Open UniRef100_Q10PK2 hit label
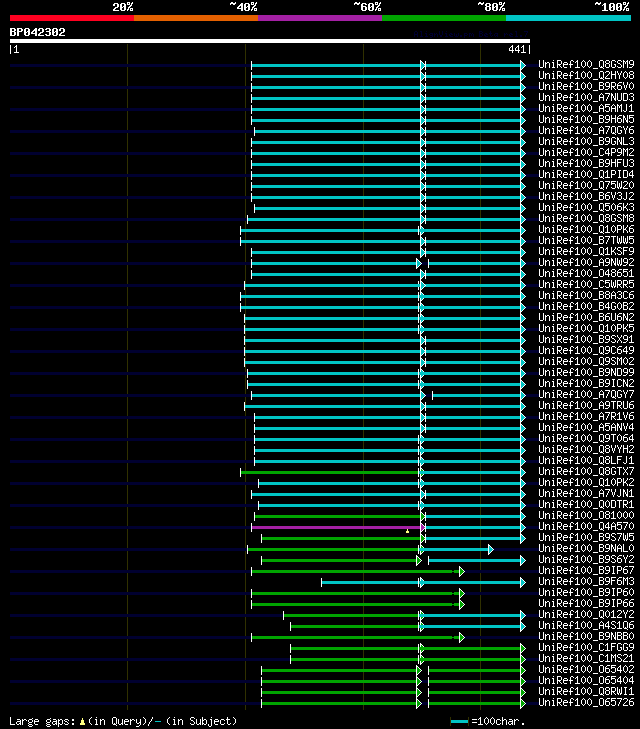This screenshot has height=729, width=640. [586, 483]
